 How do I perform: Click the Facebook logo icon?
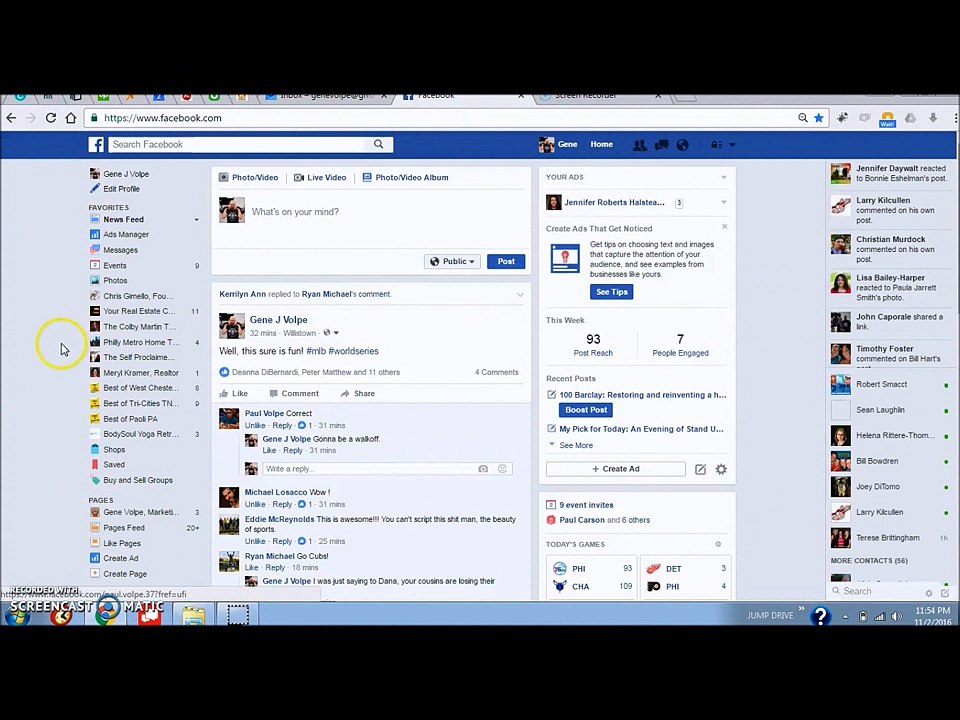pyautogui.click(x=96, y=144)
